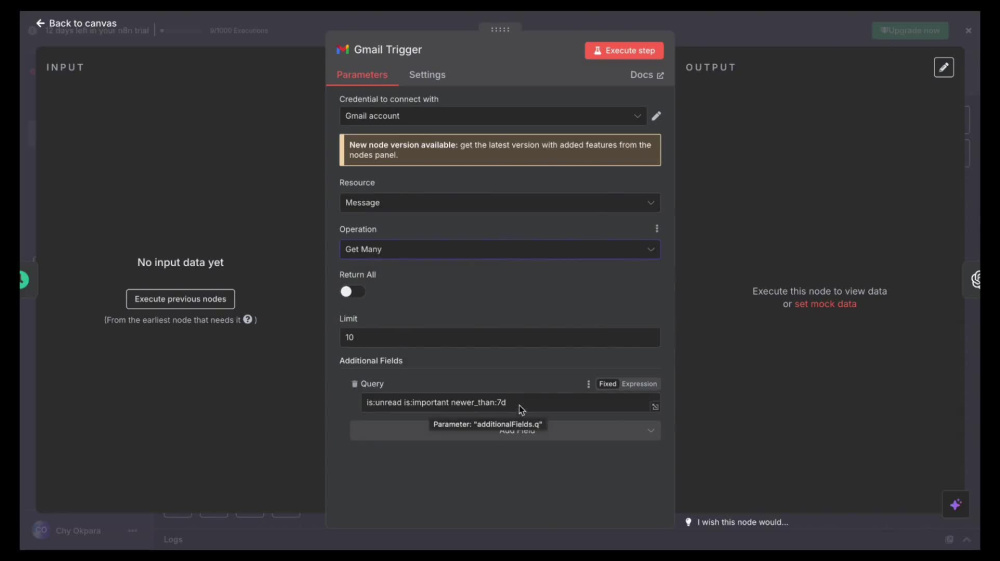
Task: Expand the Logs panel chevron
Action: [967, 539]
